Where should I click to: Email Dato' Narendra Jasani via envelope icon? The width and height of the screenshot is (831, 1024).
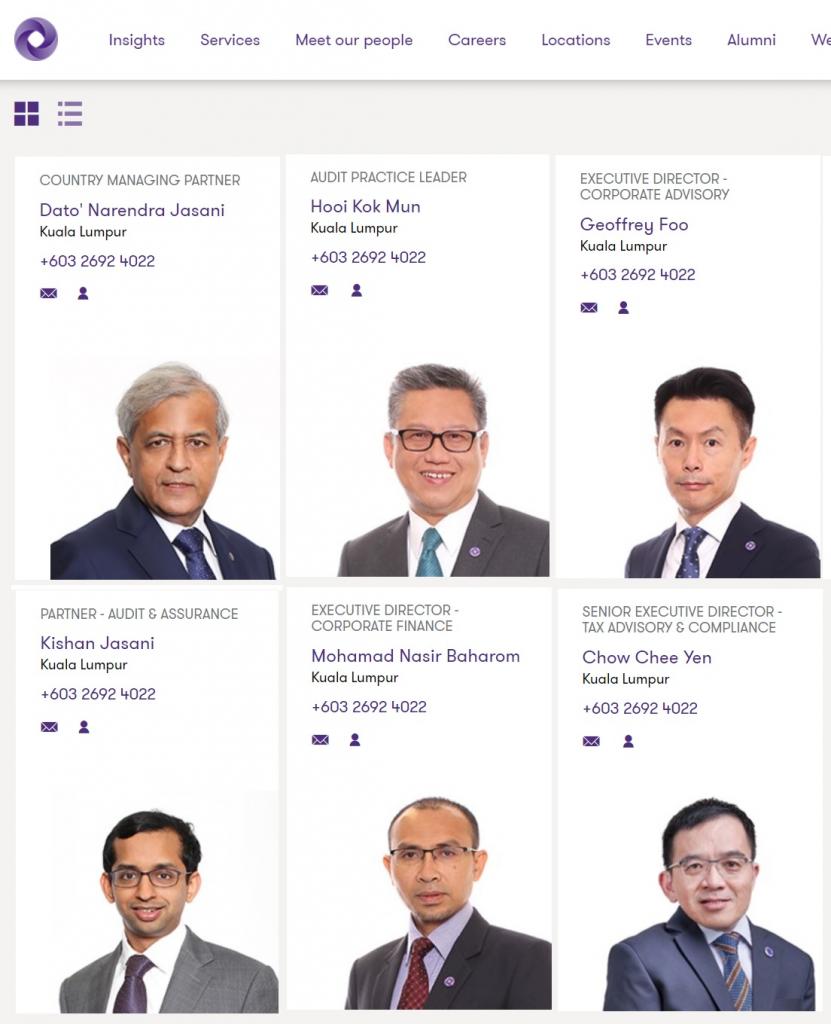coord(49,294)
